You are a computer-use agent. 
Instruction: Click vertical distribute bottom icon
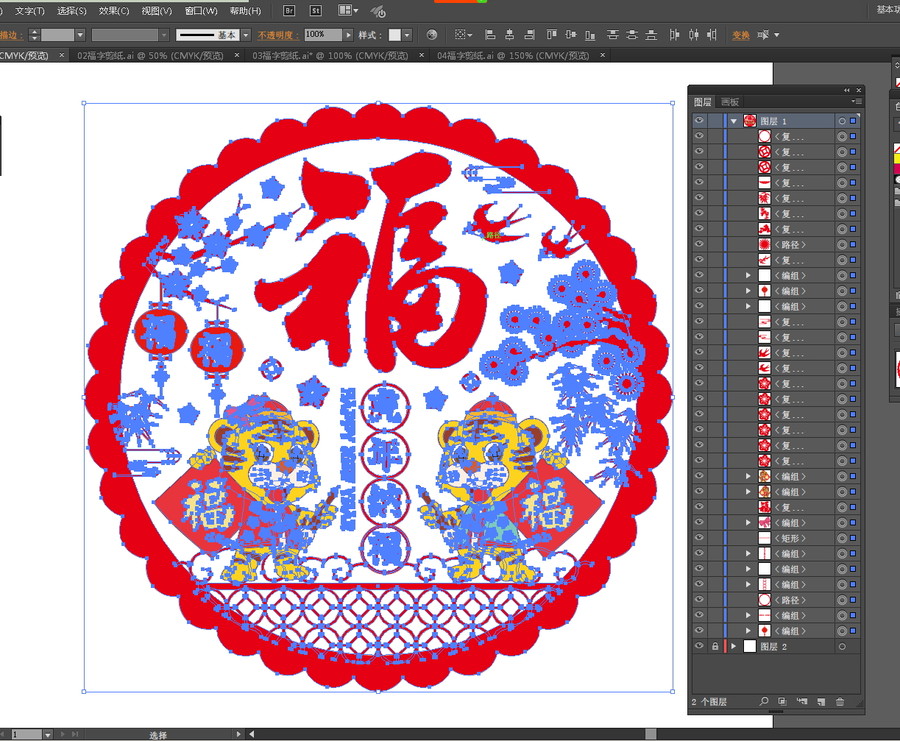click(x=651, y=35)
